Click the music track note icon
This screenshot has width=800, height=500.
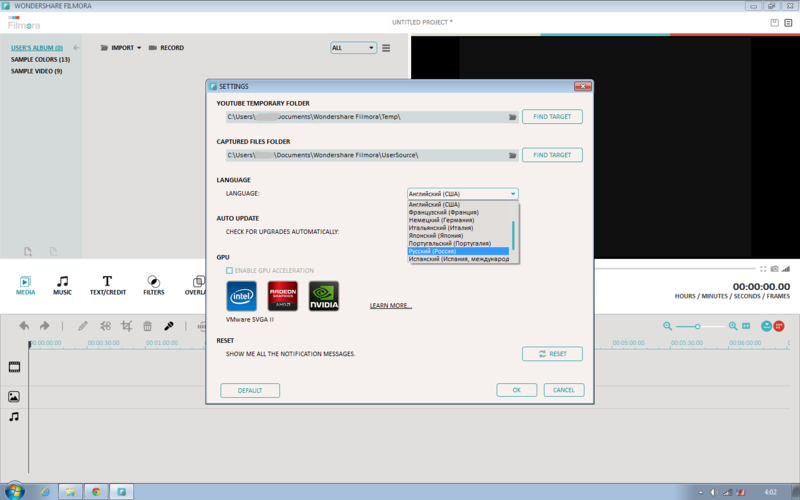(x=14, y=417)
